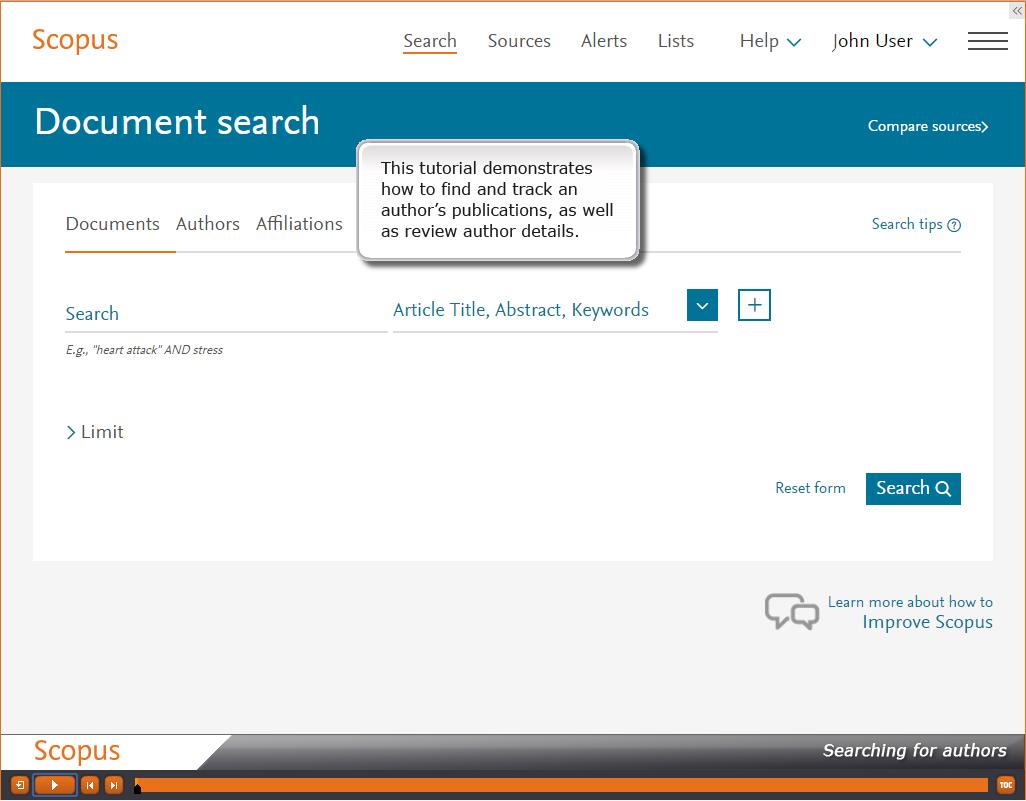Screen dimensions: 1026x801
Task: Click the tutorial description callout
Action: tap(498, 200)
